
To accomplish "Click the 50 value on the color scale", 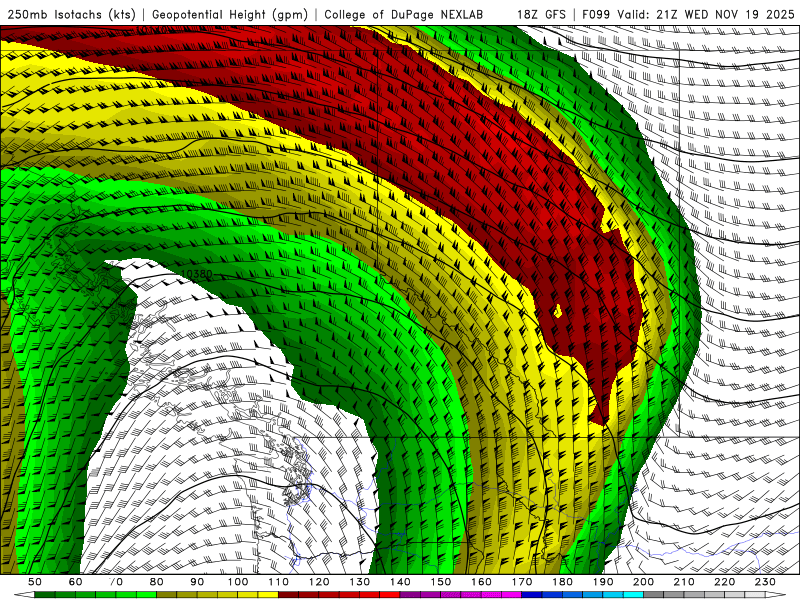I will (x=35, y=582).
